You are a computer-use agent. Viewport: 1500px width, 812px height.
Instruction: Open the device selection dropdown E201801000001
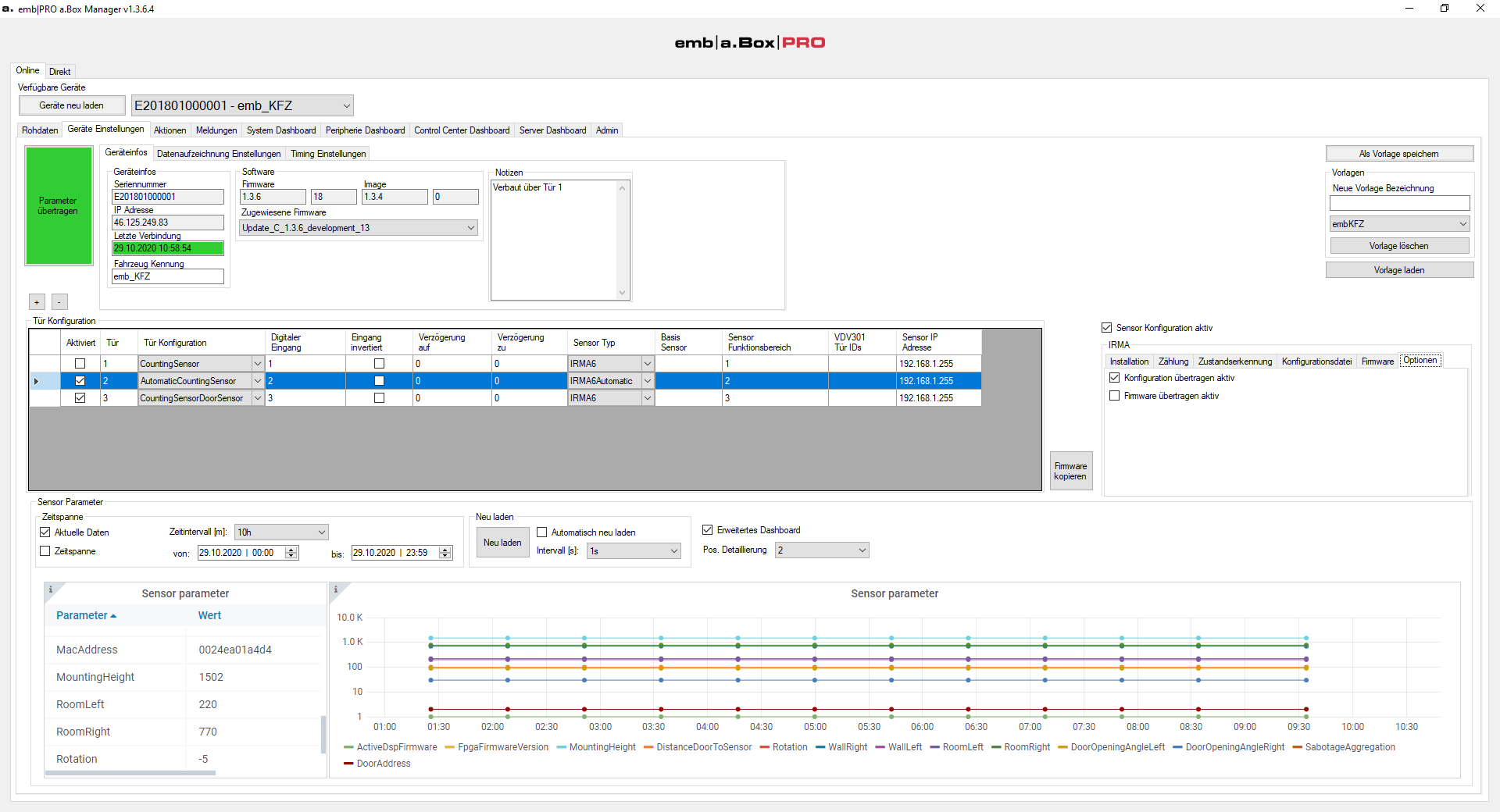242,105
